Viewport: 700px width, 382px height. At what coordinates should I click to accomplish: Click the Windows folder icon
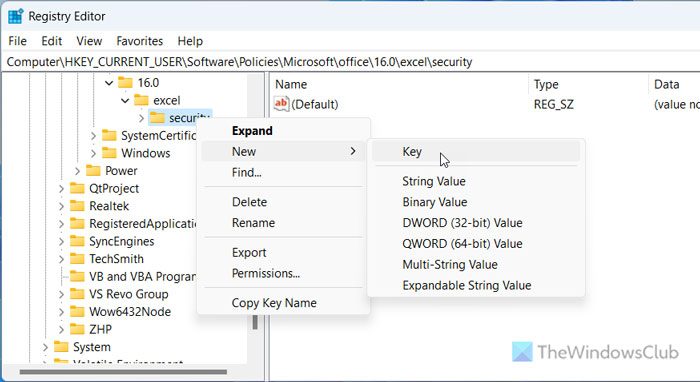click(109, 153)
